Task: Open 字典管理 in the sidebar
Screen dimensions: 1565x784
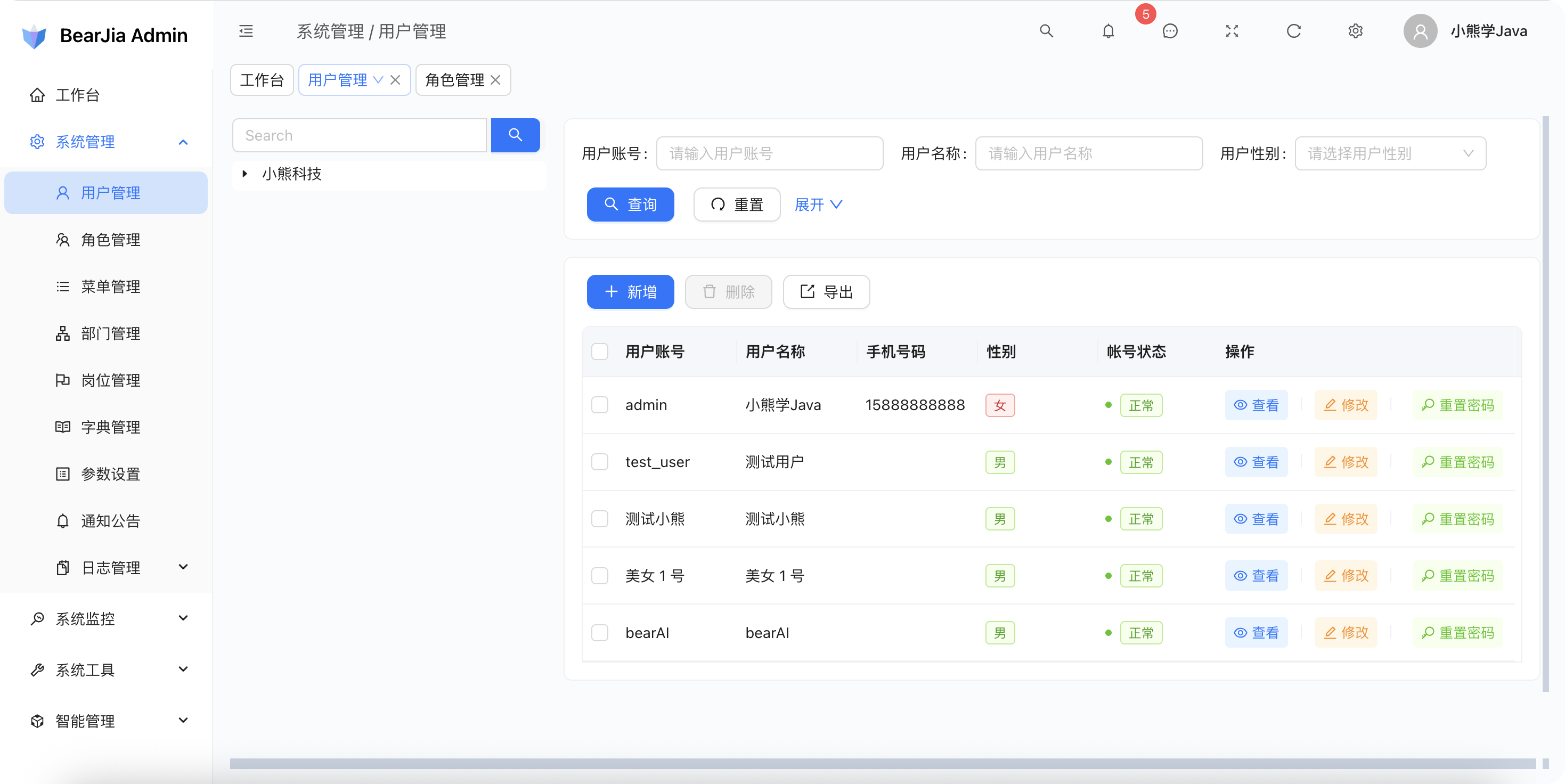Action: click(x=105, y=427)
